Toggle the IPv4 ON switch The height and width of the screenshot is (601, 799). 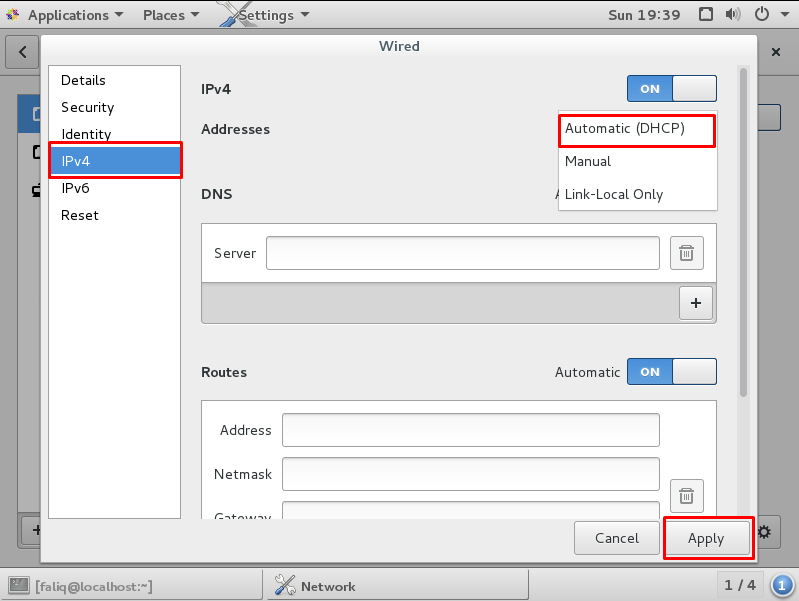coord(672,89)
